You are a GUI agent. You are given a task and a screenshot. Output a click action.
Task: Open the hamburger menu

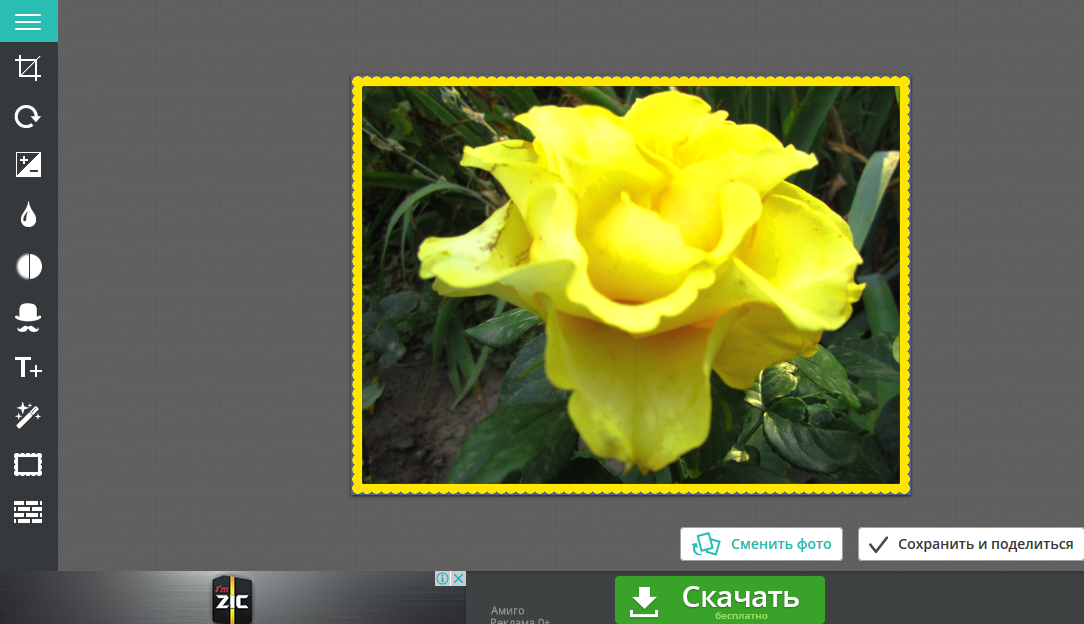pyautogui.click(x=28, y=21)
